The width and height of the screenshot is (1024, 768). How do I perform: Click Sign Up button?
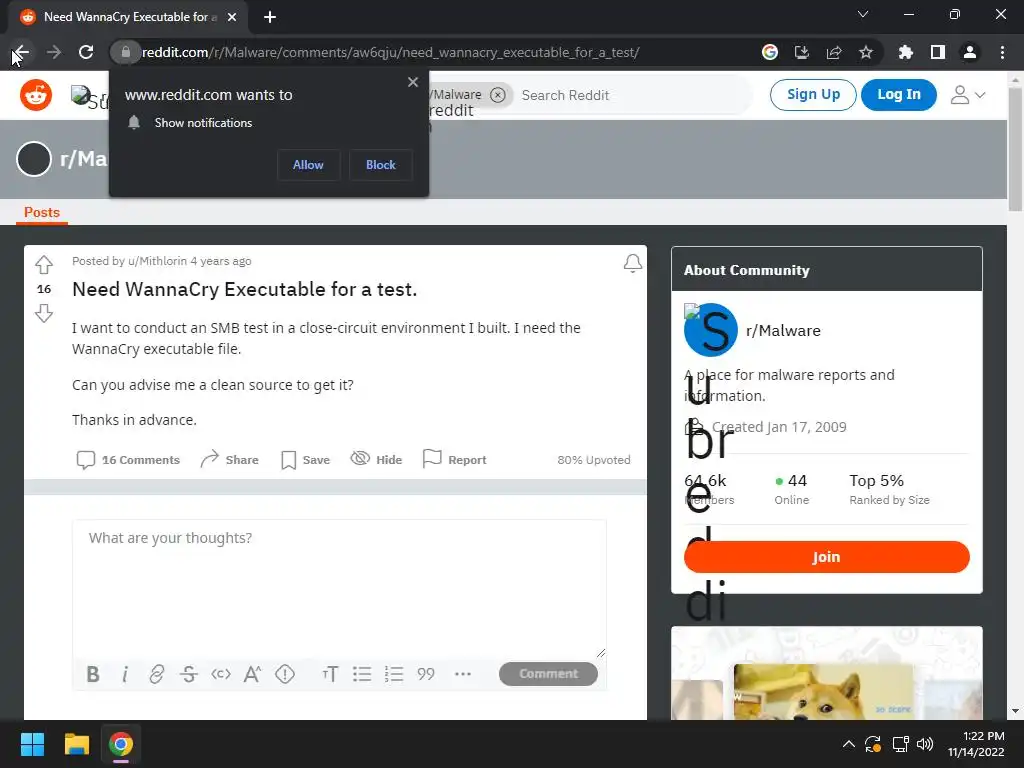[x=813, y=95]
